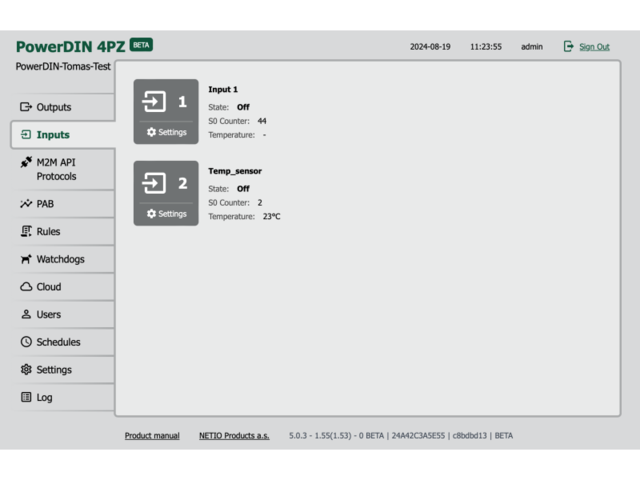Open the Settings sidebar tab
Image resolution: width=640 pixels, height=480 pixels.
(54, 370)
